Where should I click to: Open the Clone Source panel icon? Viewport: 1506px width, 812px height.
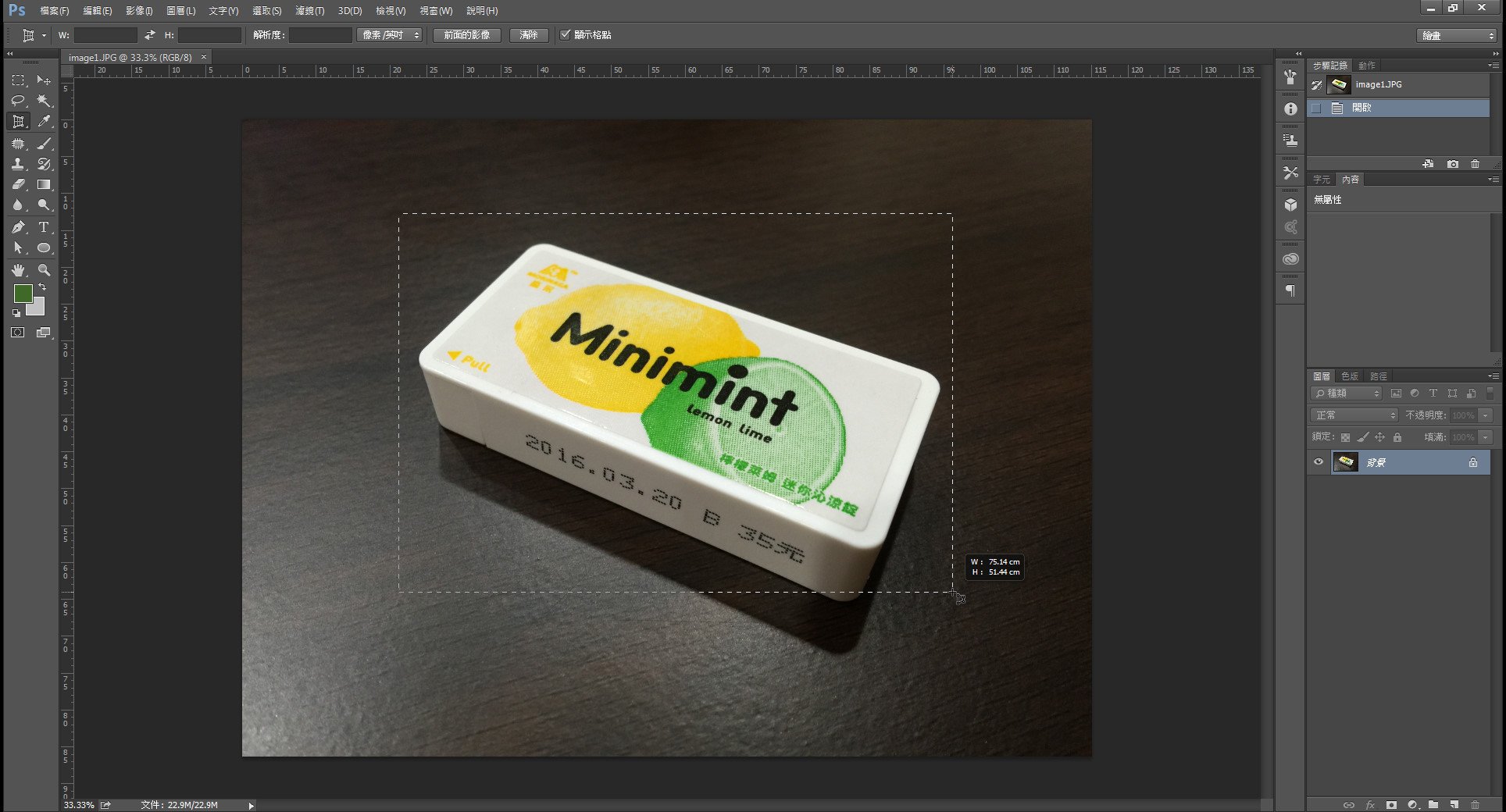click(1290, 141)
